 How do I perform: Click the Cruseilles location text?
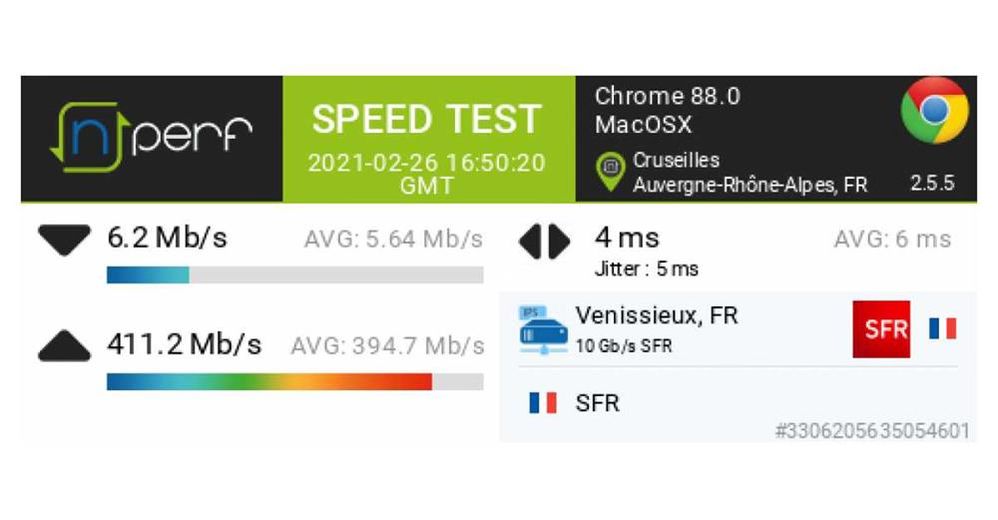click(676, 160)
